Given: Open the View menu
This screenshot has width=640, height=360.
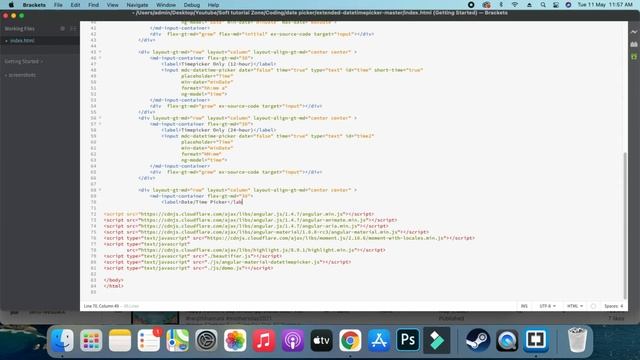Looking at the screenshot, I should [x=112, y=5].
